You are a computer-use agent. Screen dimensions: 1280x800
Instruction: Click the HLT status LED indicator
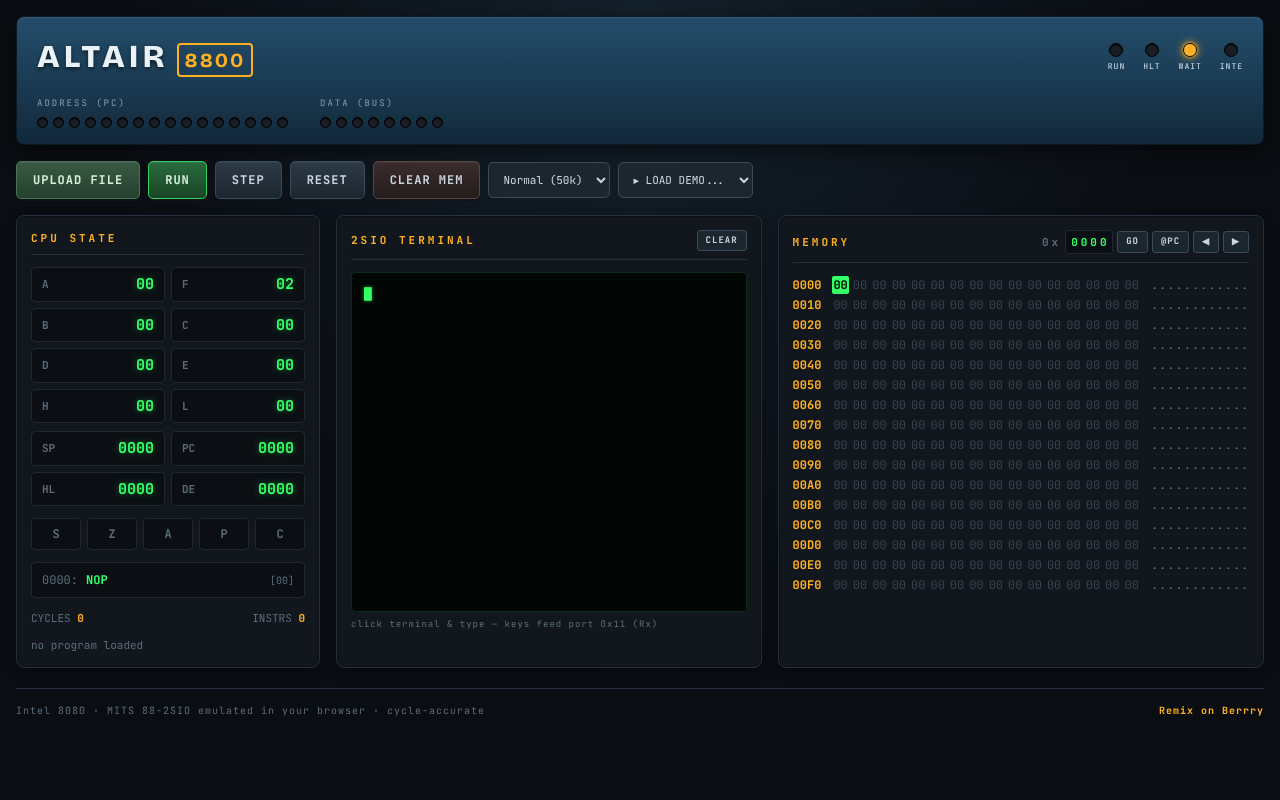coord(1152,50)
